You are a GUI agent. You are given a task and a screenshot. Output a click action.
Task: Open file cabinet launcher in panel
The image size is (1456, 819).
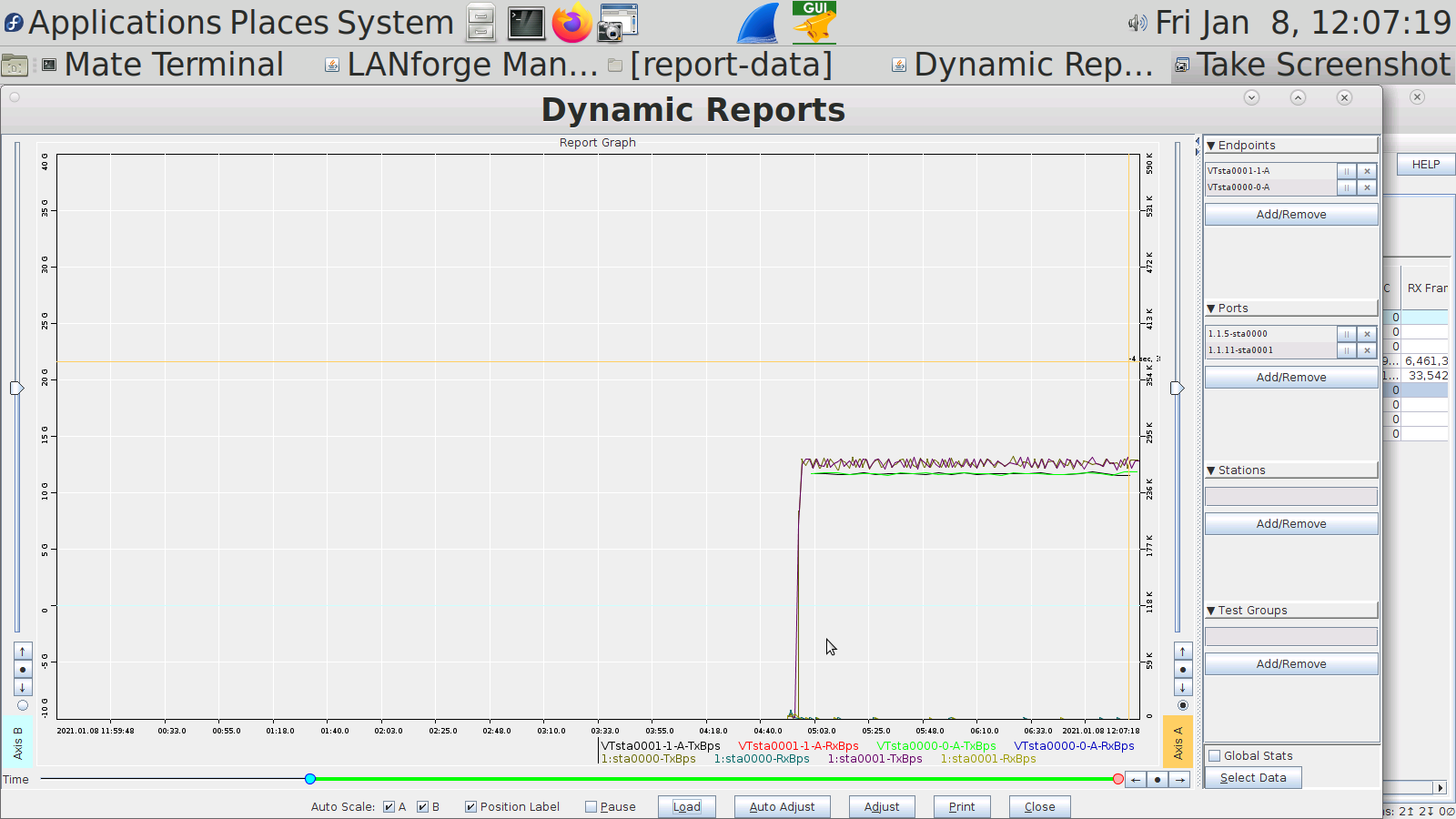point(480,23)
